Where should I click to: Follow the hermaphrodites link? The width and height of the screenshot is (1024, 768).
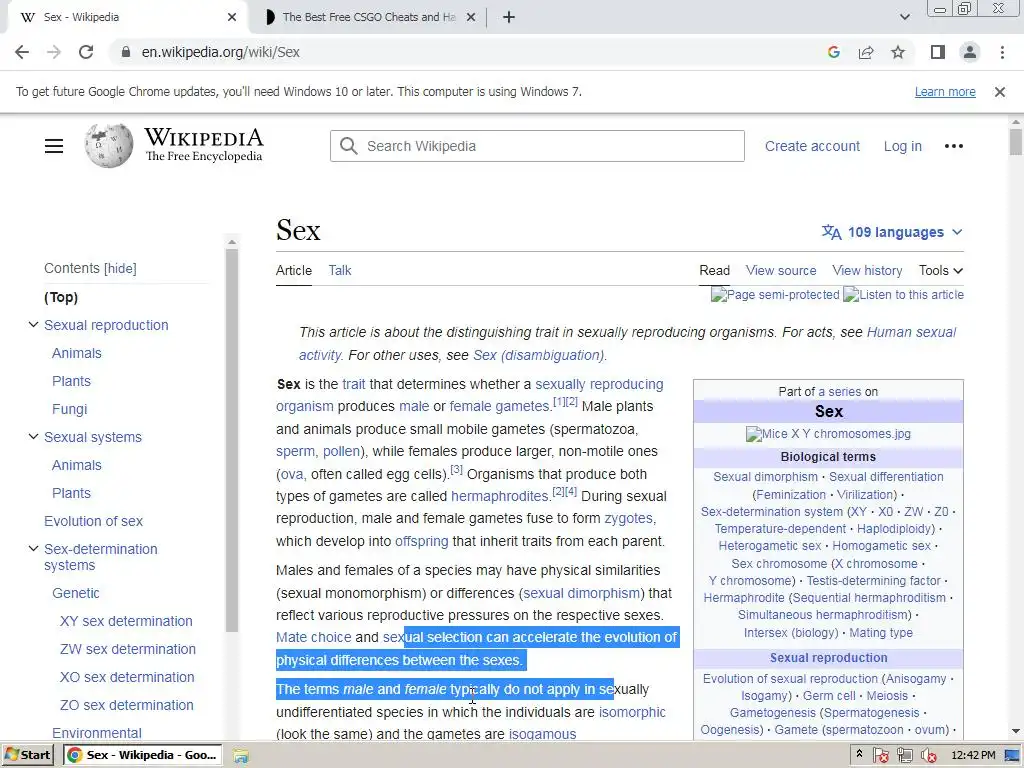(500, 496)
